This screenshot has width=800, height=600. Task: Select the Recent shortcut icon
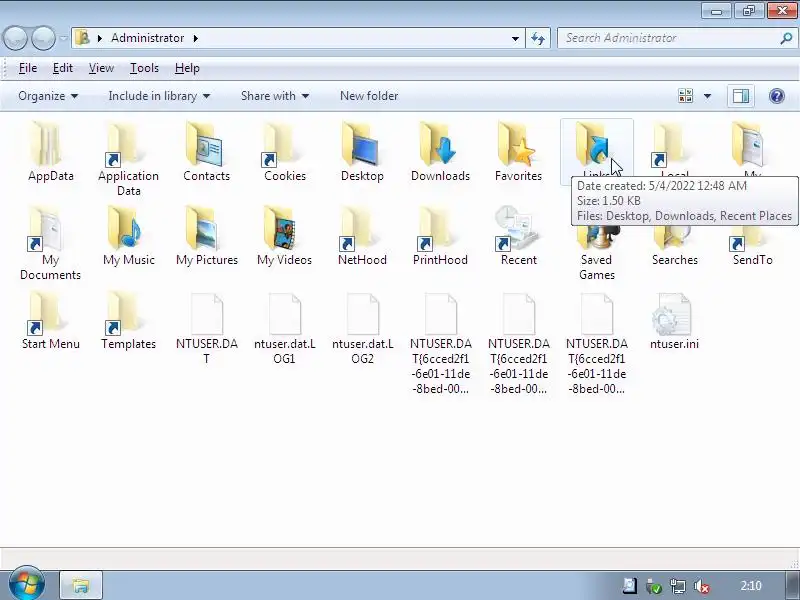[518, 230]
